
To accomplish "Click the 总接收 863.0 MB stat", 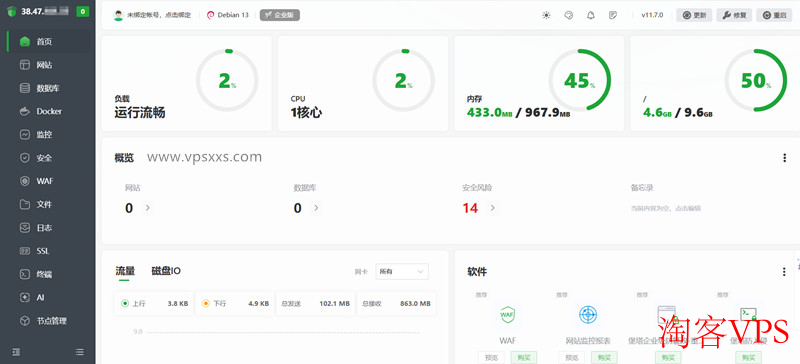I will pyautogui.click(x=396, y=303).
